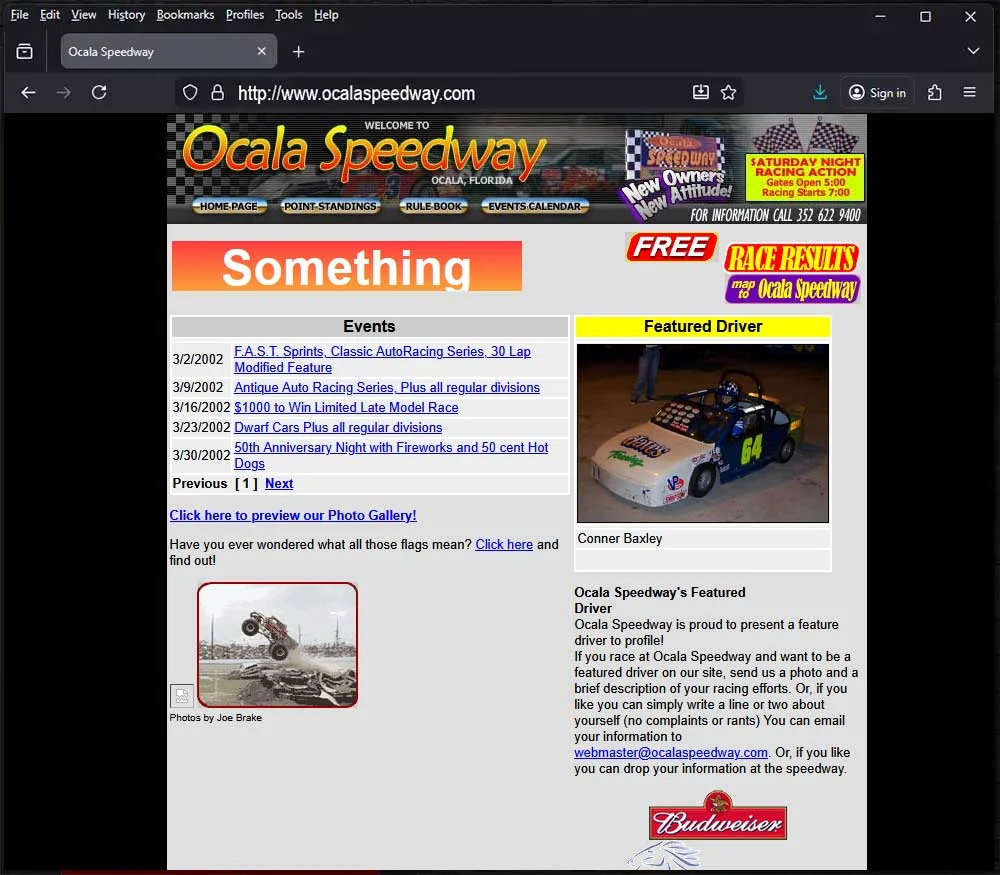Open the hamburger application menu
Image resolution: width=1000 pixels, height=875 pixels.
(969, 93)
